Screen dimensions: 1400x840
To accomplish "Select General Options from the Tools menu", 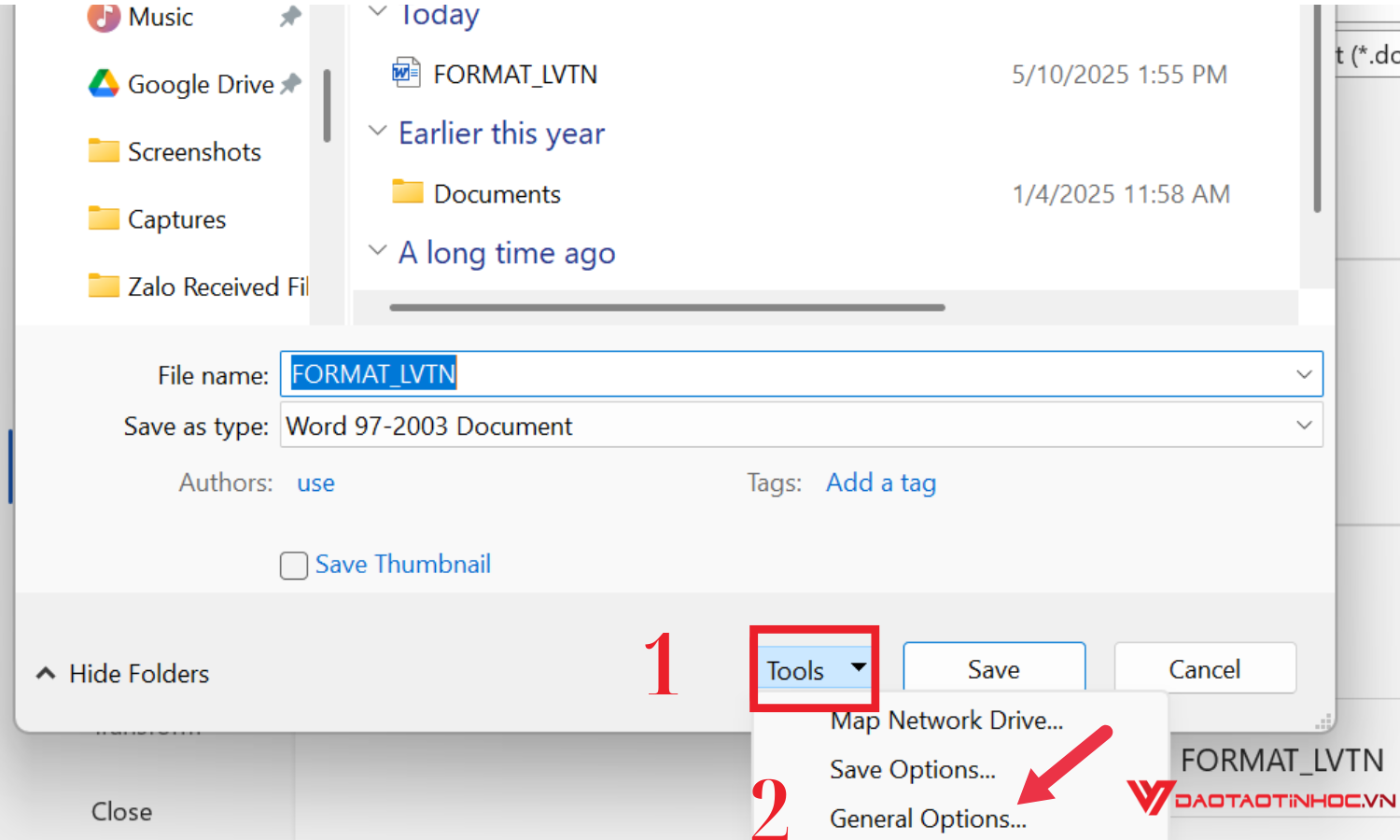I will (x=927, y=818).
